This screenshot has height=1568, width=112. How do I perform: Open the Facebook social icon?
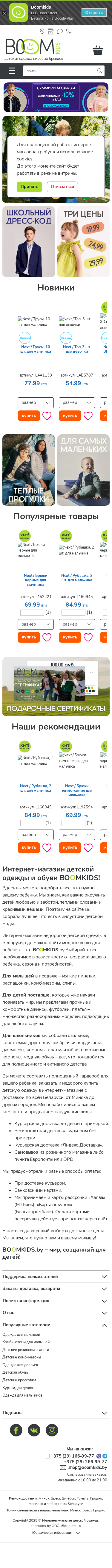point(16,1430)
